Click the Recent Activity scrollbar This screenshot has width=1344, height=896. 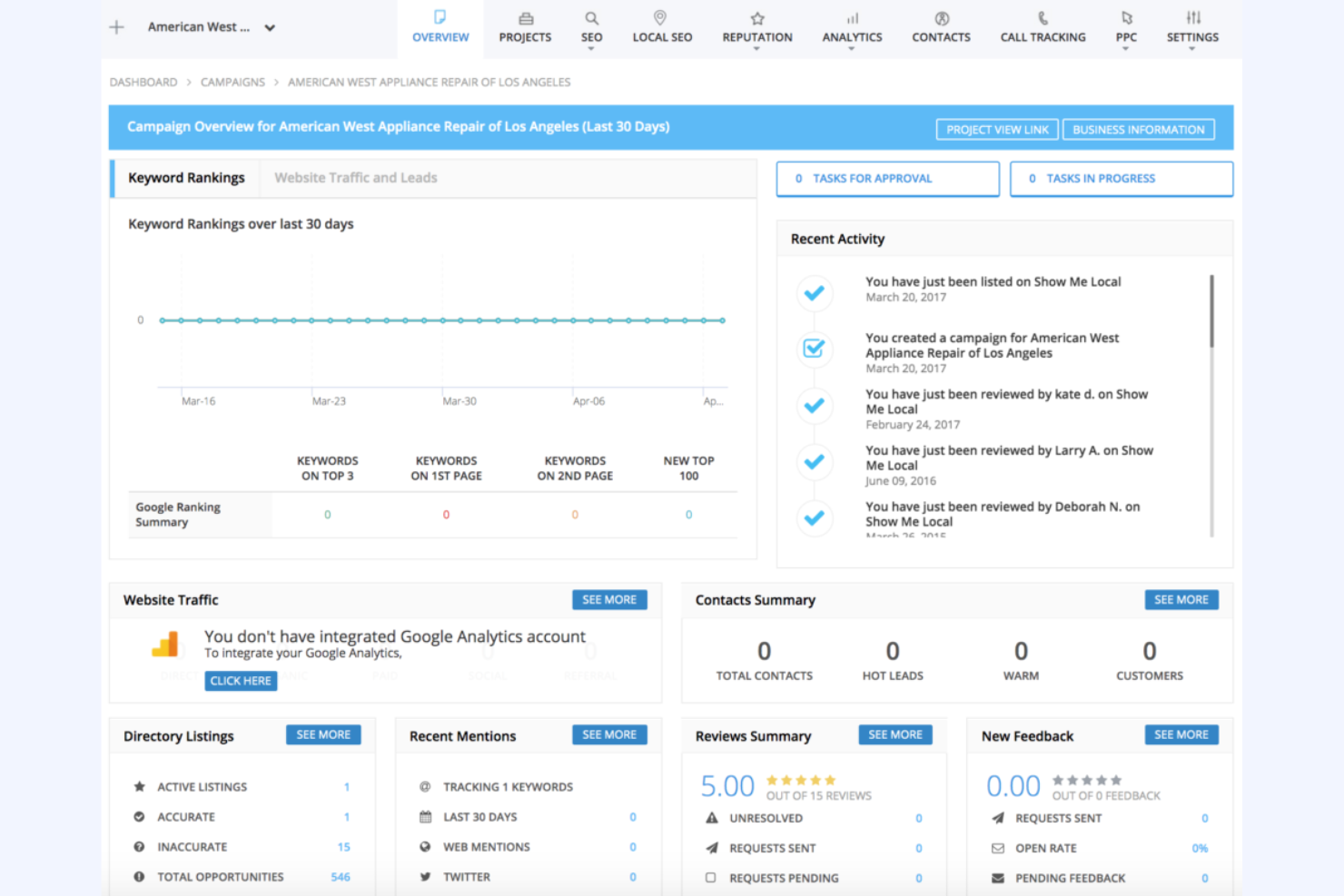(x=1211, y=310)
